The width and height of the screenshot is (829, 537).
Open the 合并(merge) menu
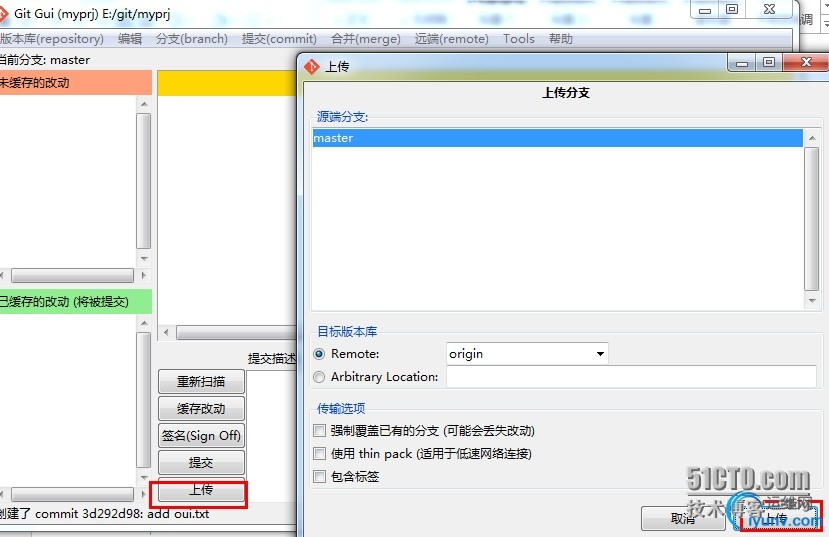pos(366,39)
